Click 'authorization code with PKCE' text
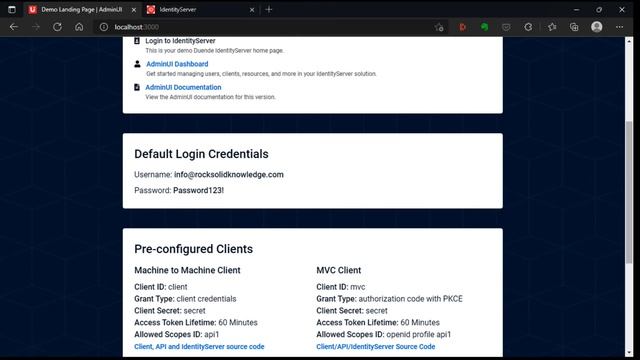Image resolution: width=640 pixels, height=360 pixels. click(411, 299)
